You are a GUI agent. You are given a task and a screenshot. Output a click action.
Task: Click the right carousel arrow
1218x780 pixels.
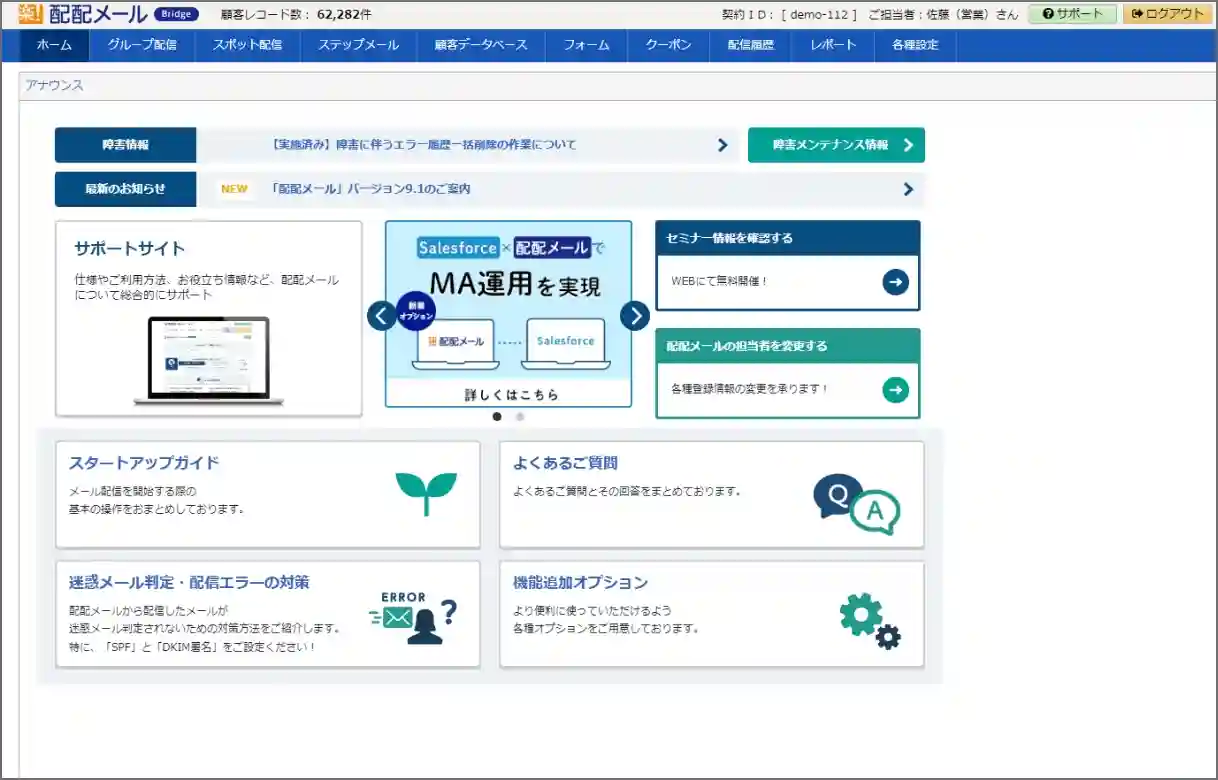click(634, 314)
